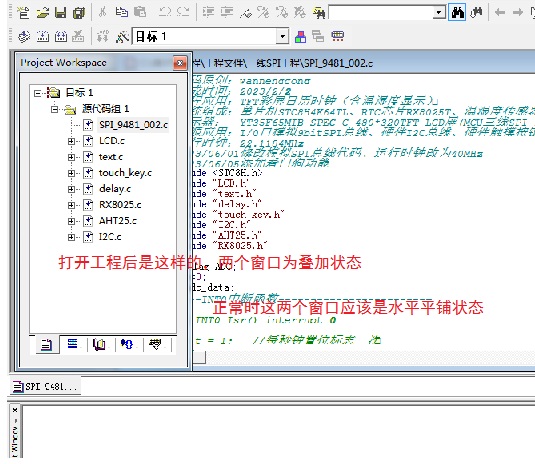Click the Navigate forward arrow
535x464 pixels.
pos(518,13)
